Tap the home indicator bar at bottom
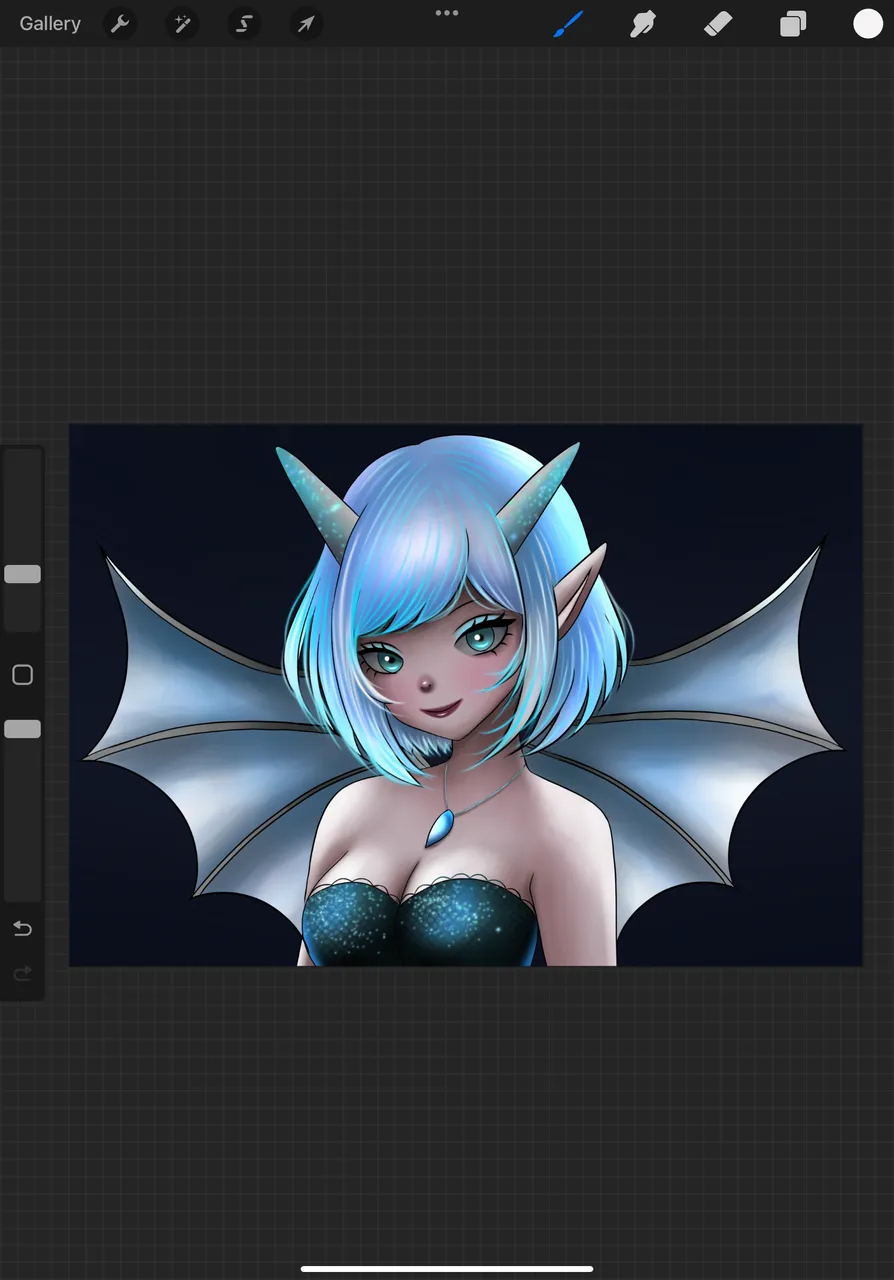 click(447, 1269)
